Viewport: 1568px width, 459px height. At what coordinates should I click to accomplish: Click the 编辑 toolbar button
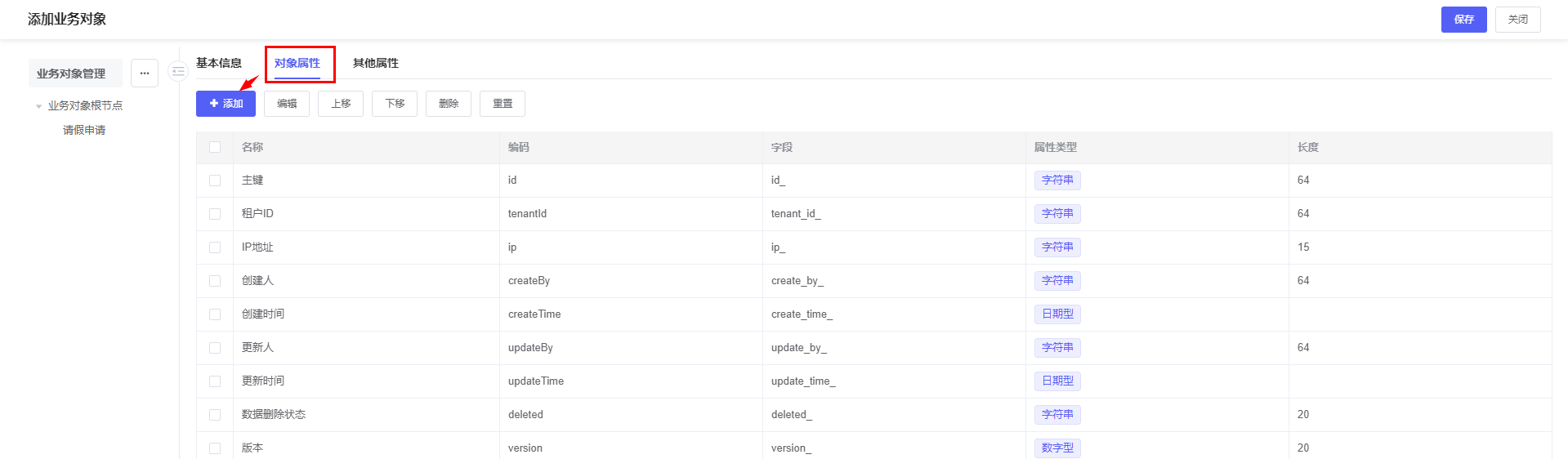pyautogui.click(x=287, y=104)
